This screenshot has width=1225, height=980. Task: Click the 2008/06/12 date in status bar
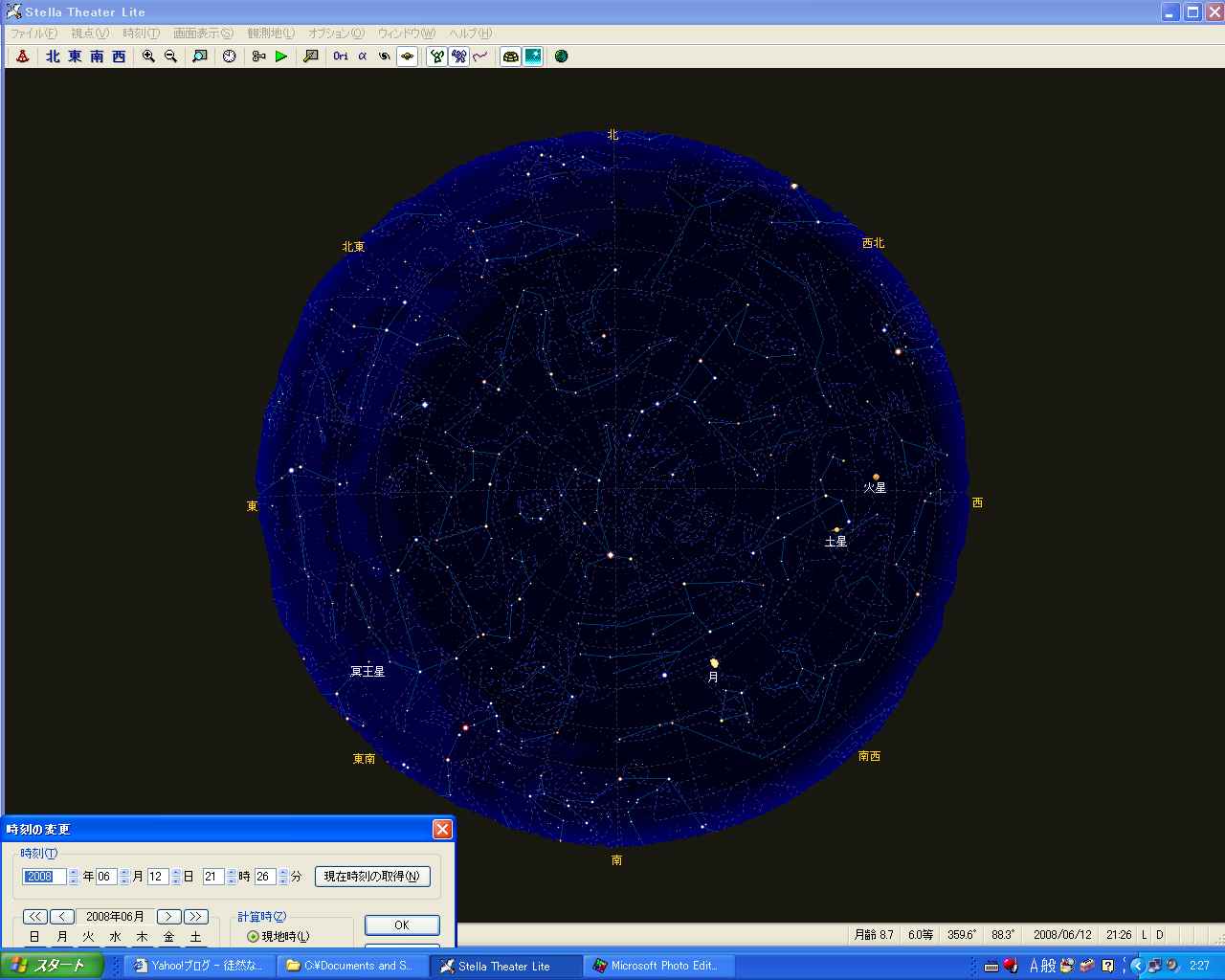1062,935
